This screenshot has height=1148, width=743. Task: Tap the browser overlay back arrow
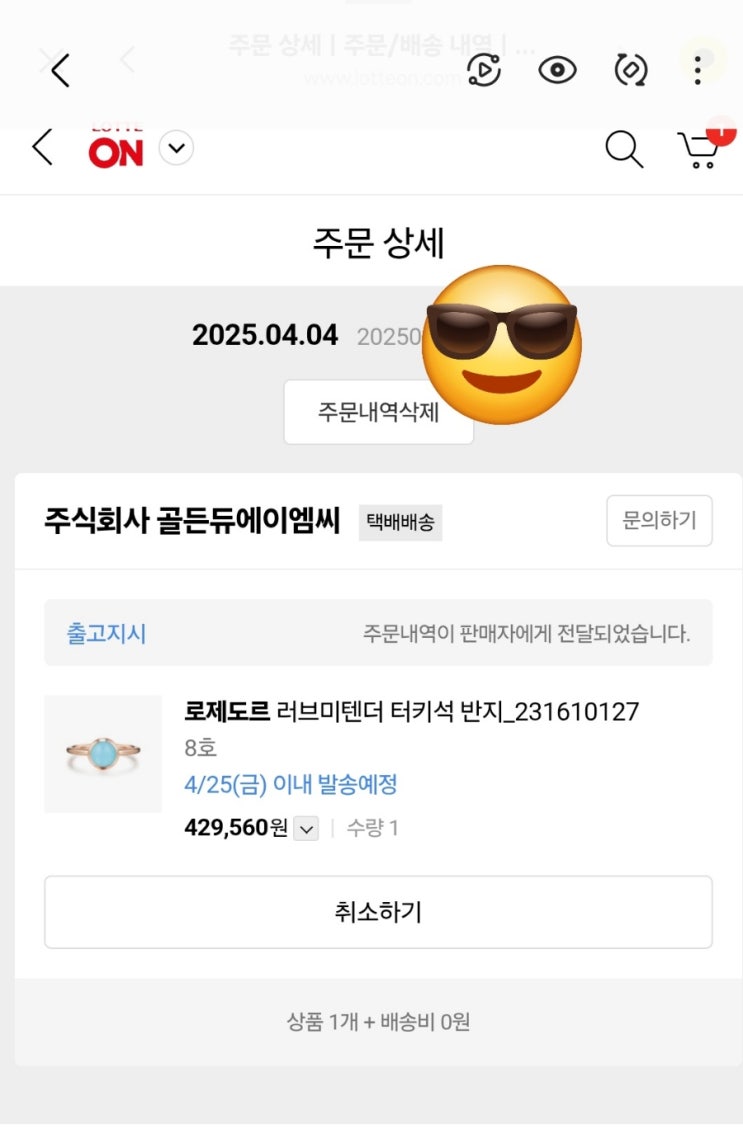point(60,70)
